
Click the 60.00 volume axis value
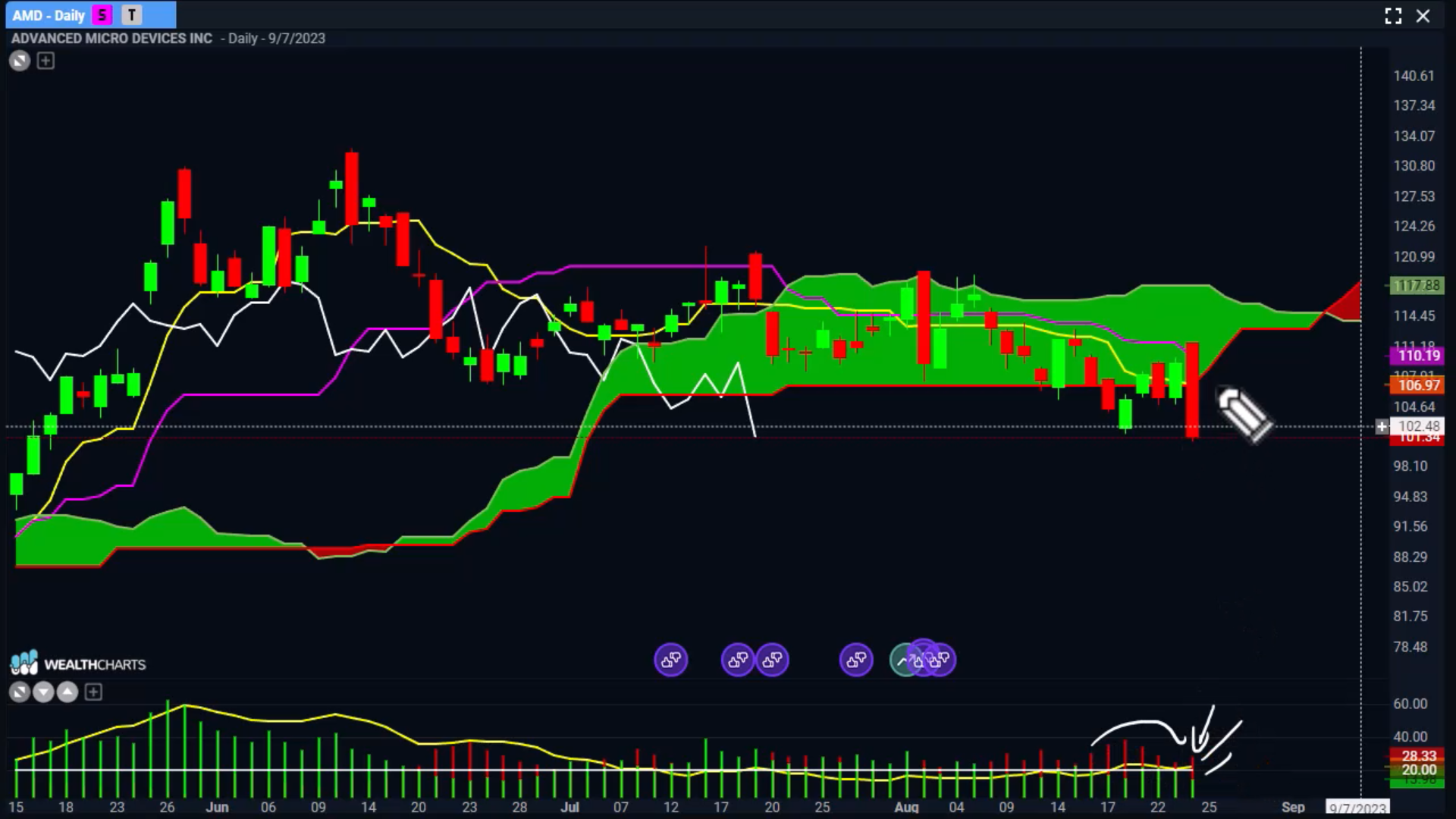click(1410, 704)
